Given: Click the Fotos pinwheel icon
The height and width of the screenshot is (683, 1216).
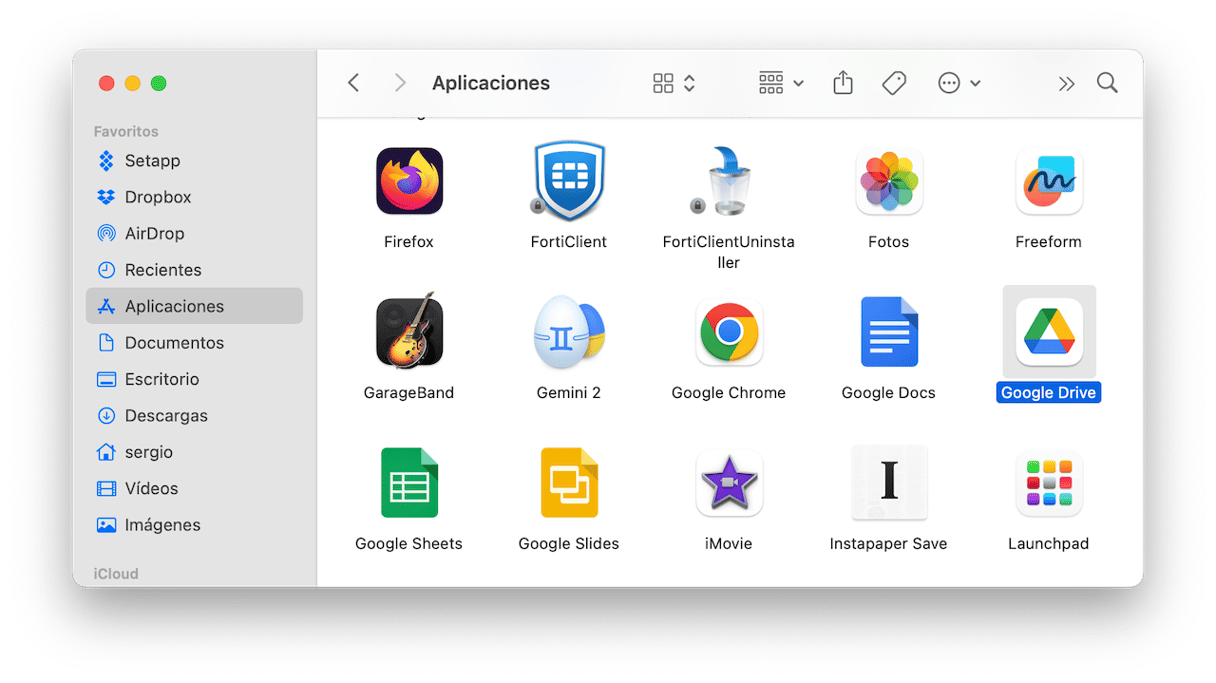Looking at the screenshot, I should (888, 181).
